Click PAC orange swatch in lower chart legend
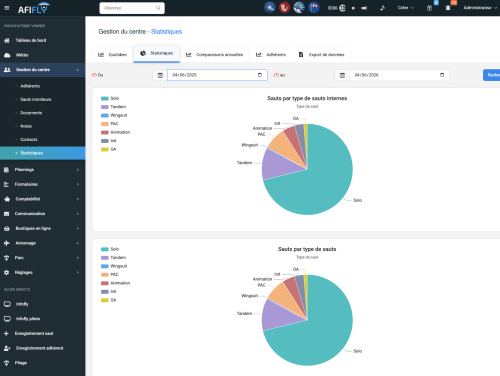 coord(105,275)
